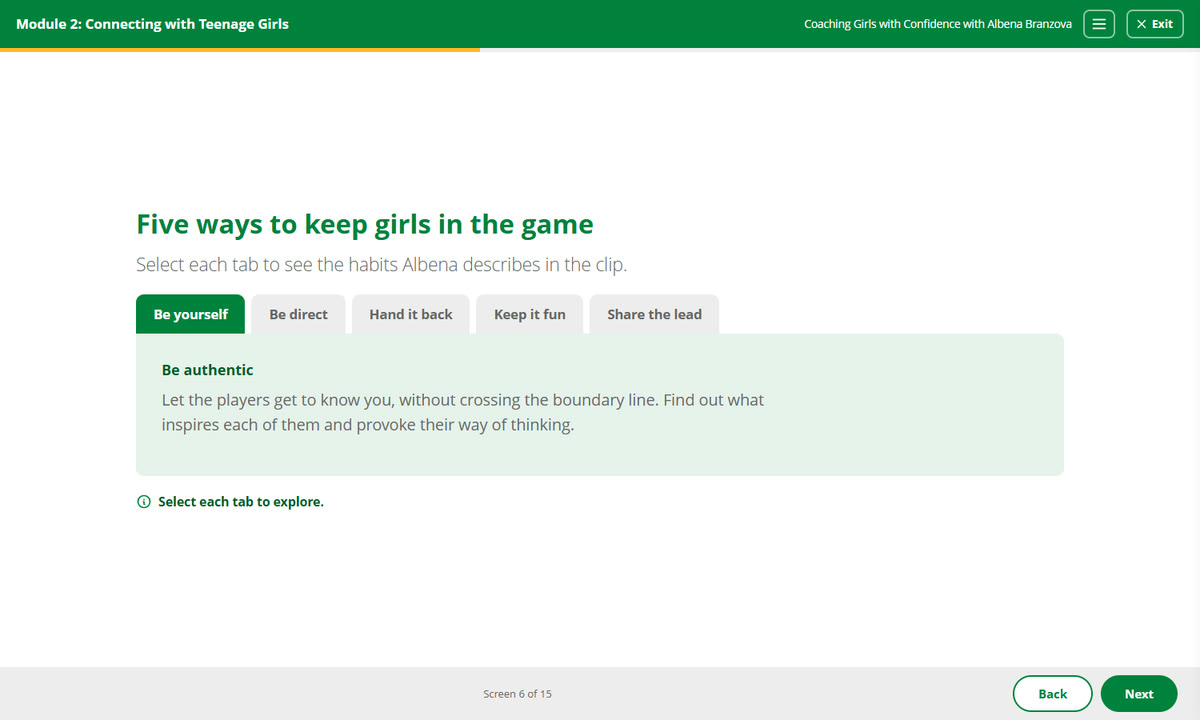Screen dimensions: 1200x720
Task: Click the Module 2: Connecting with Teenage Girls title
Action: click(152, 24)
